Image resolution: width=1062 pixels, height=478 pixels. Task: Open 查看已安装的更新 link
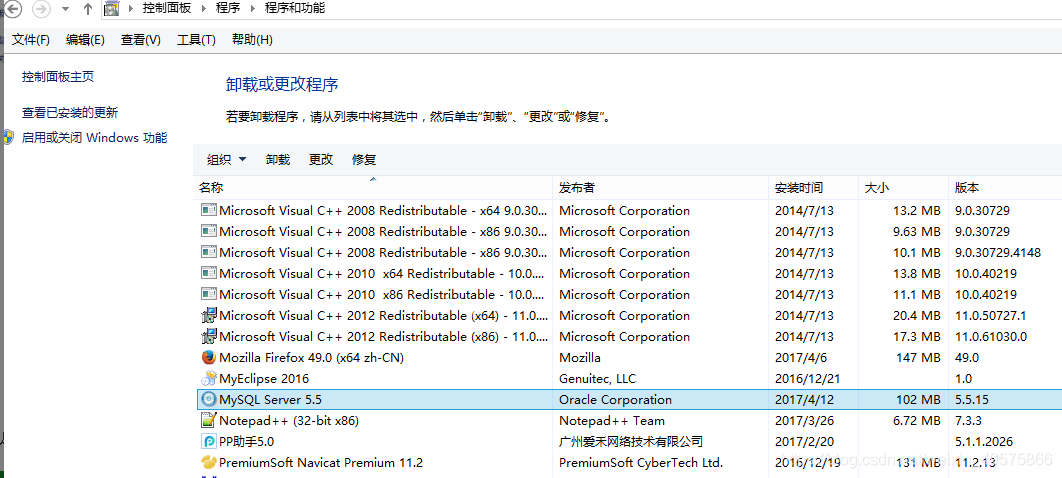[70, 113]
